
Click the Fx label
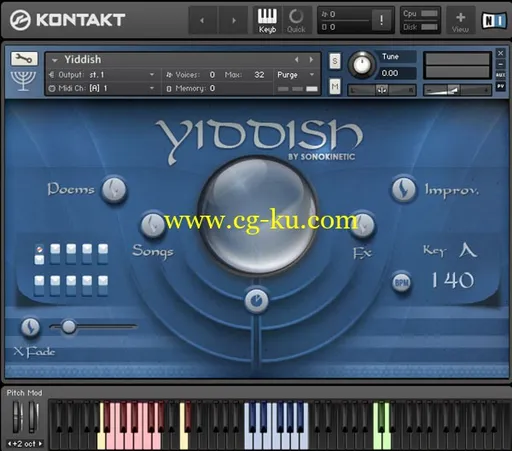[x=362, y=253]
